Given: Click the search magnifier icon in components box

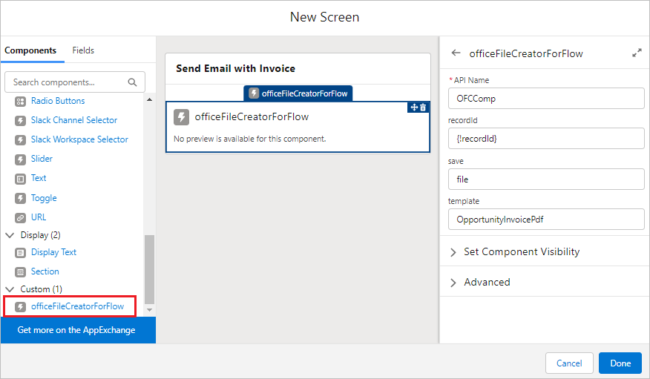Looking at the screenshot, I should (132, 82).
